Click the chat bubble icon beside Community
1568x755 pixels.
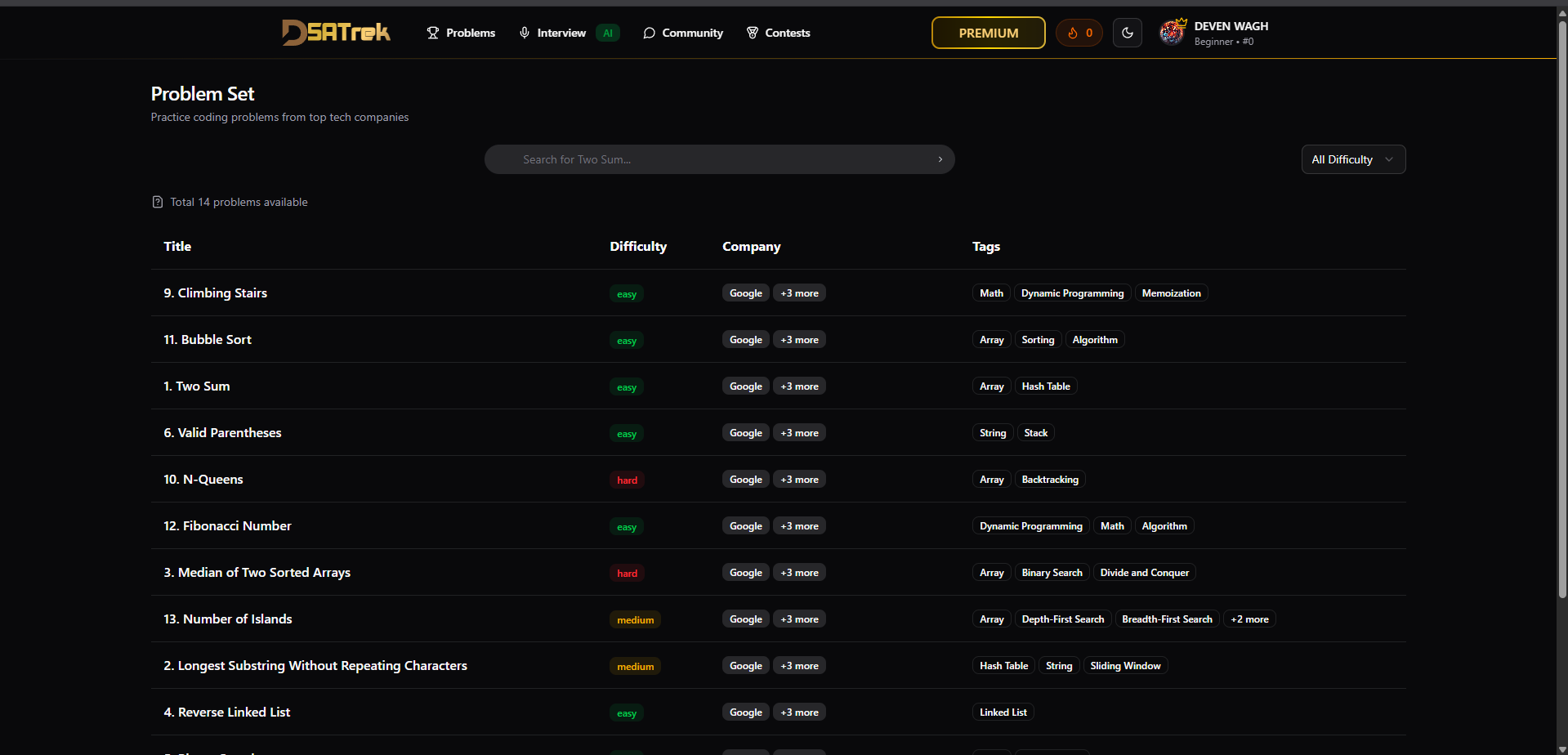tap(649, 33)
